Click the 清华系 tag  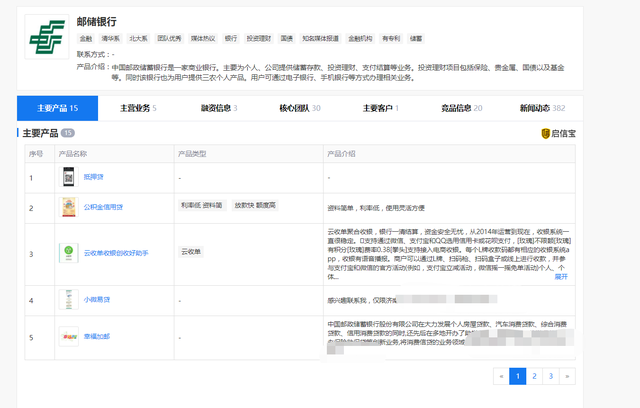point(111,38)
